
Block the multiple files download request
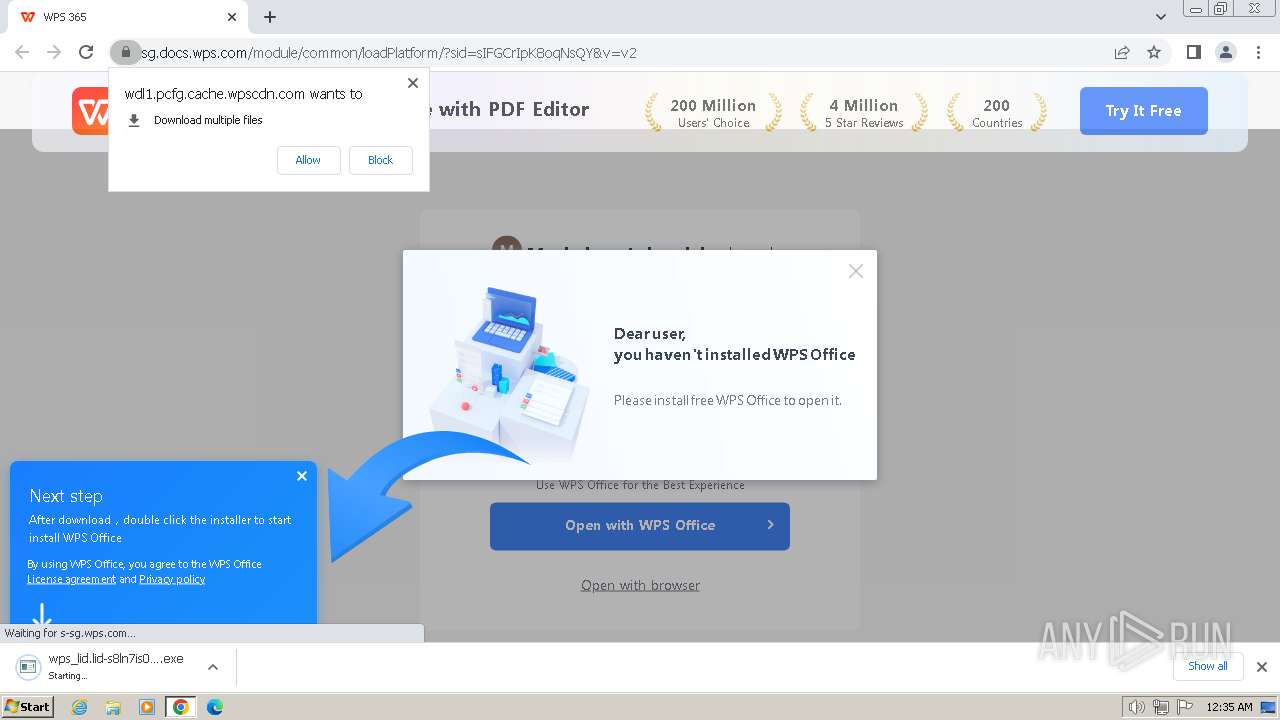point(380,160)
